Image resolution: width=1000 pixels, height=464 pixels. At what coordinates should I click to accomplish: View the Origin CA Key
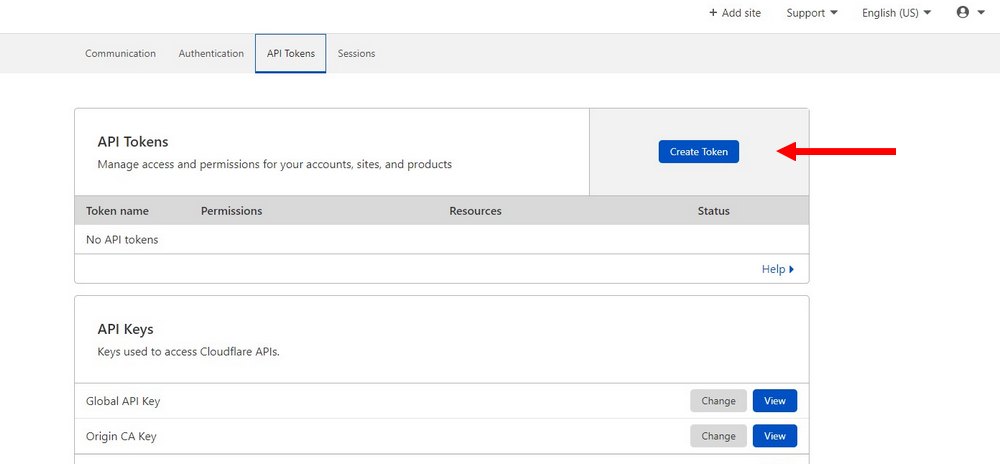(775, 436)
